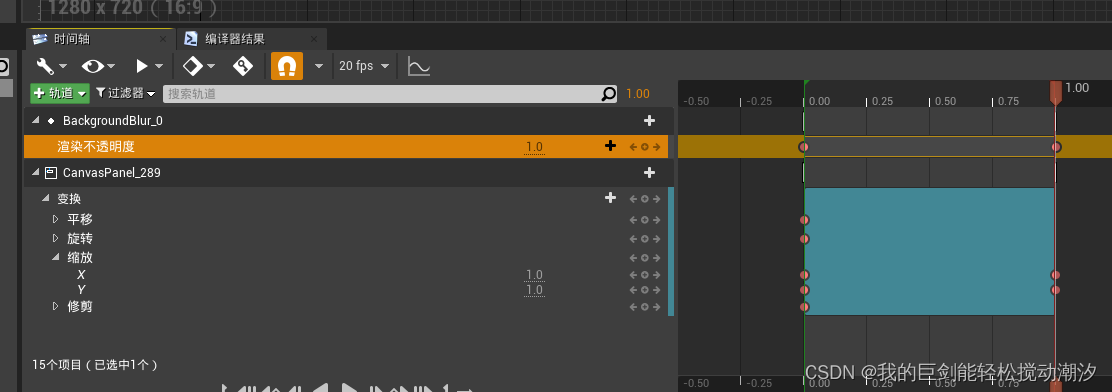
Task: Open the eye view options menu
Action: (x=98, y=66)
